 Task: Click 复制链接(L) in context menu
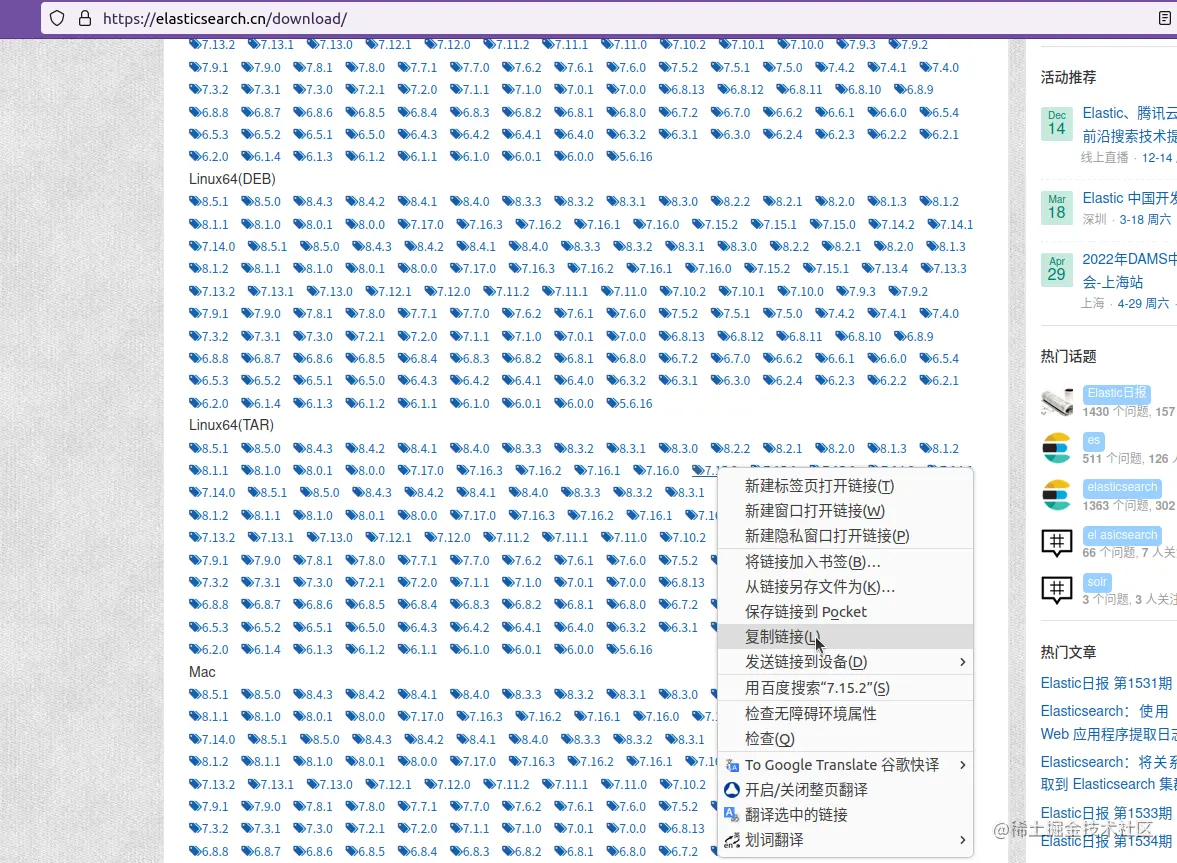pos(845,636)
